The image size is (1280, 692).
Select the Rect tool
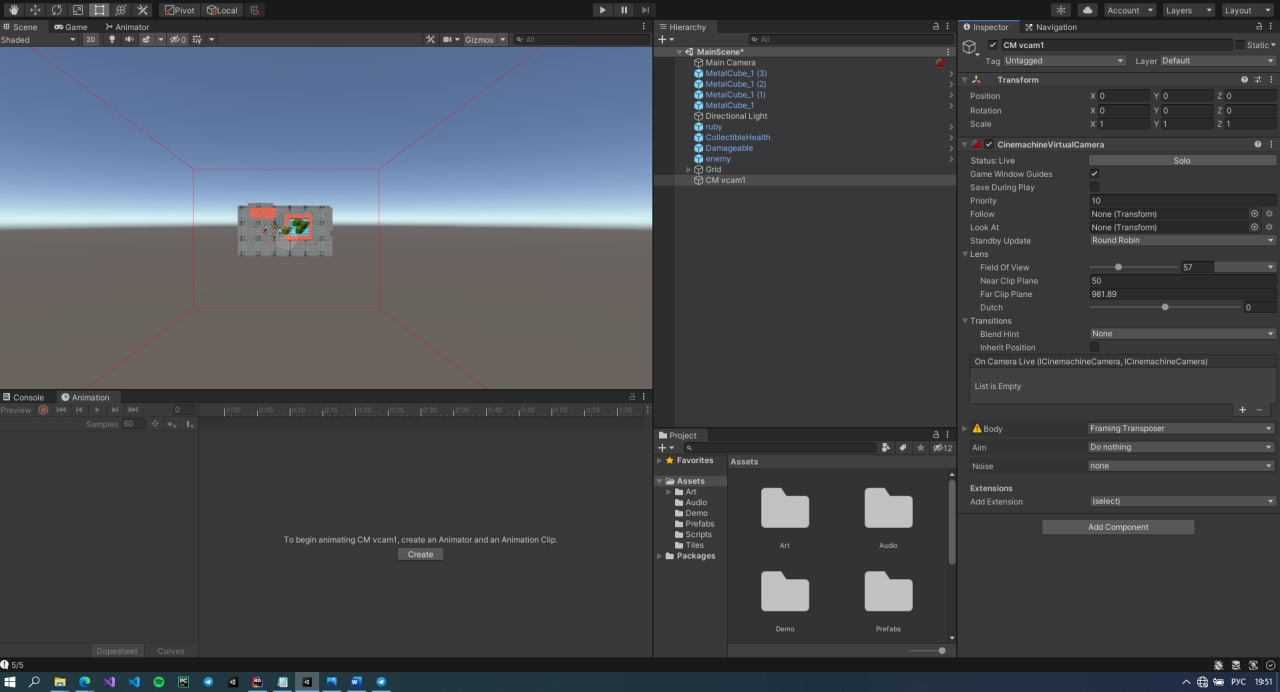pos(100,10)
